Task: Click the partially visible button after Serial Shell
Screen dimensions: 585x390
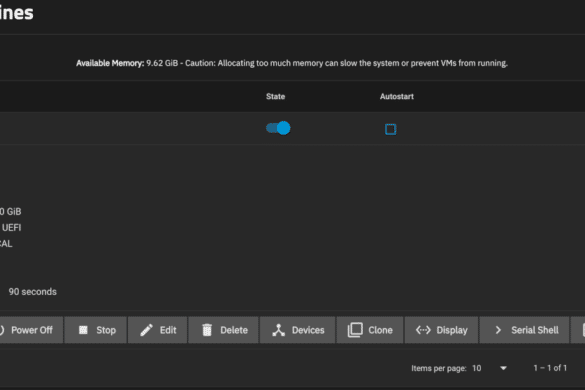Action: click(578, 330)
